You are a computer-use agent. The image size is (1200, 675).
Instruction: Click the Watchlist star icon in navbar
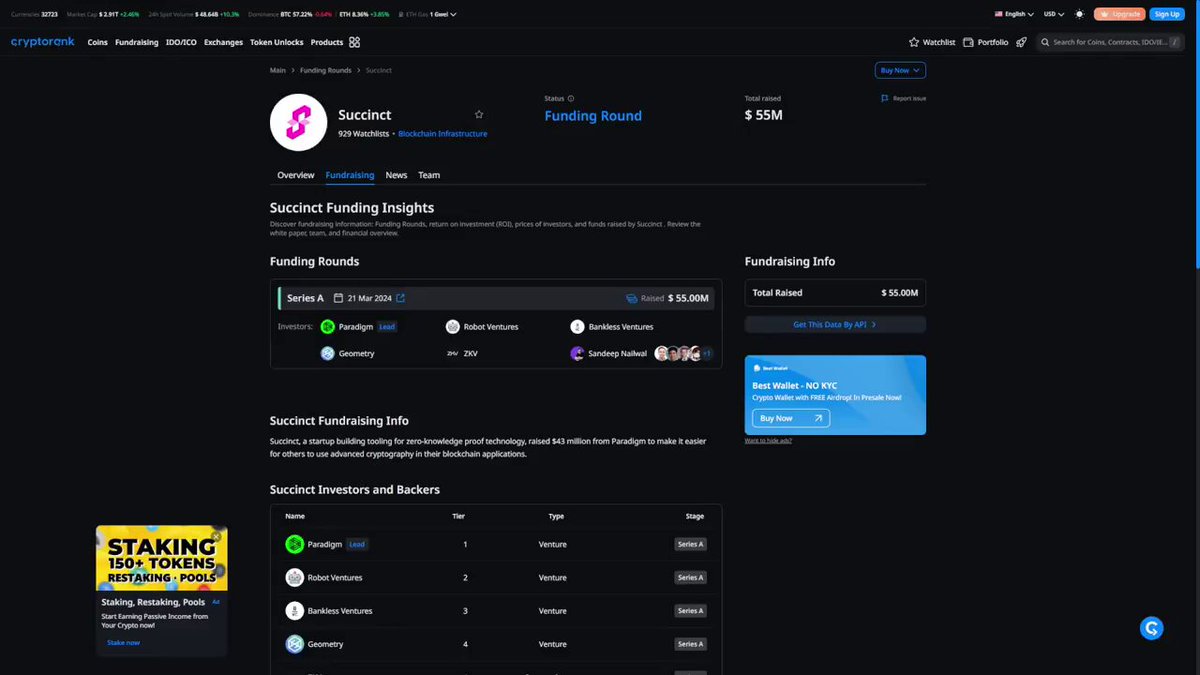(x=914, y=42)
